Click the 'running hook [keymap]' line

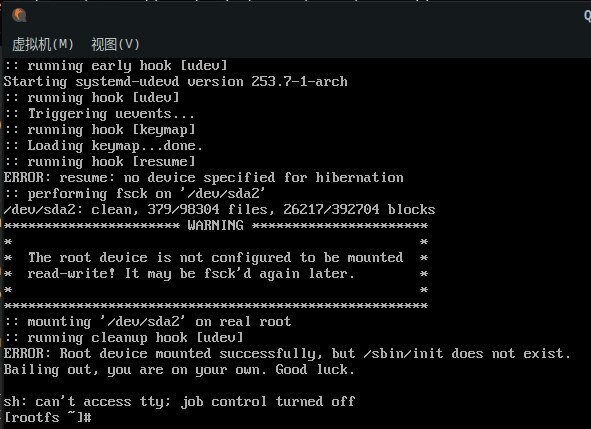tap(100, 130)
